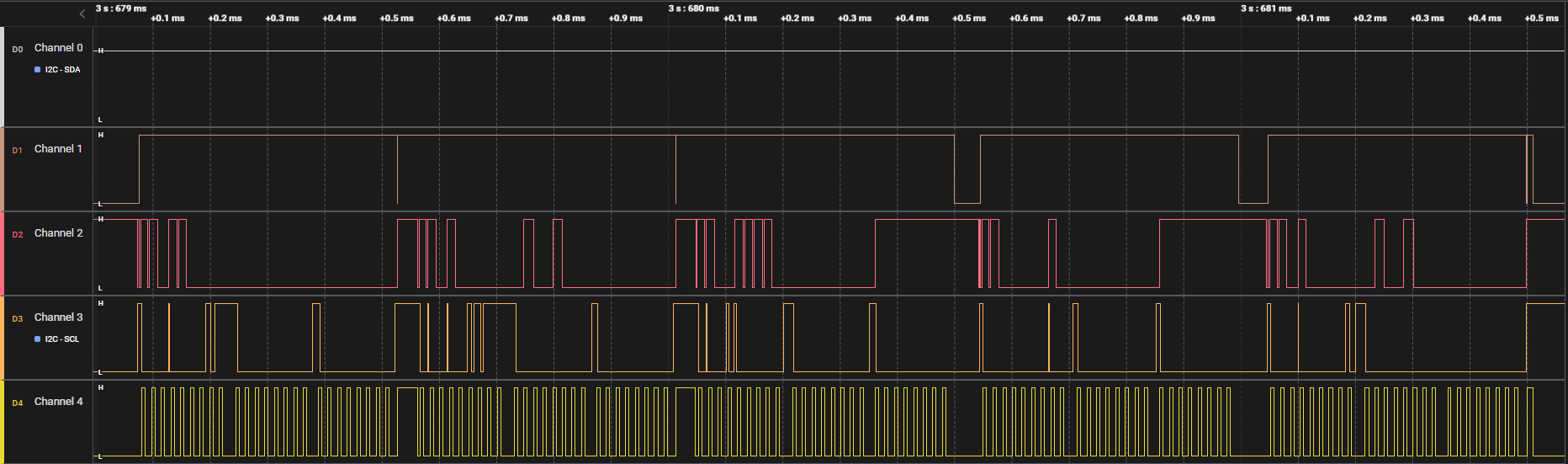Click the 3 s : 681 ms timeline marker
This screenshot has height=464, width=1568.
1266,8
